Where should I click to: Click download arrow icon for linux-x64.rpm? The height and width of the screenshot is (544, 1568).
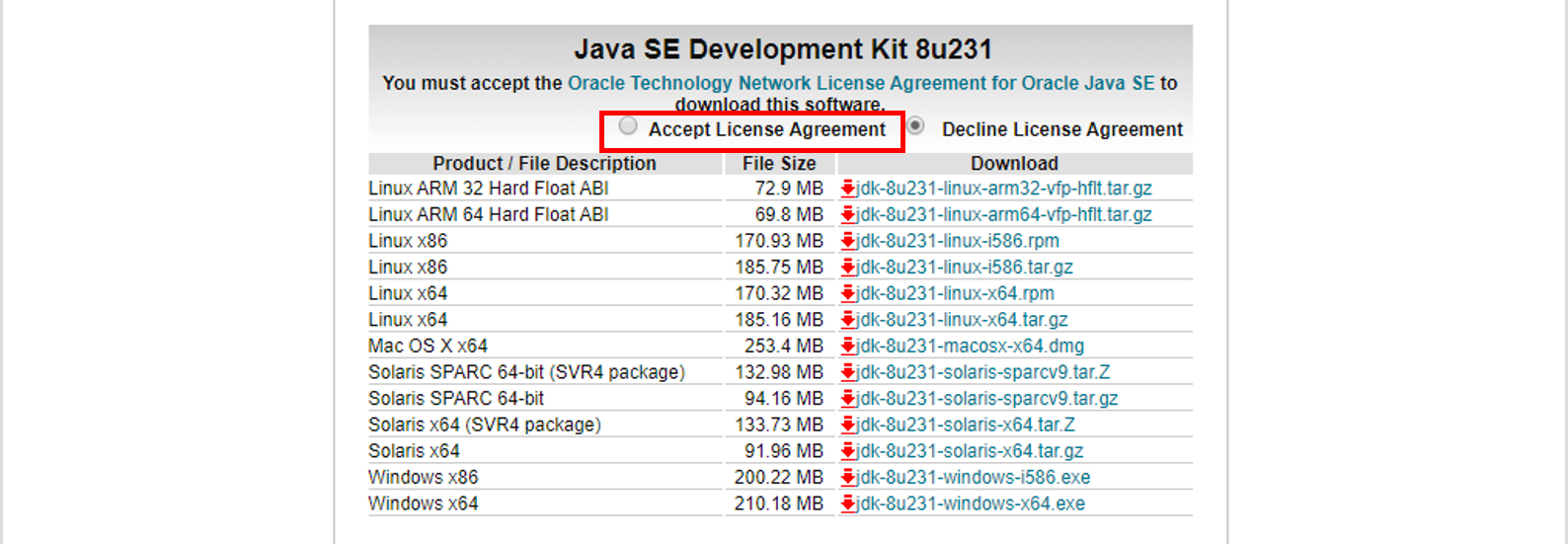(847, 293)
